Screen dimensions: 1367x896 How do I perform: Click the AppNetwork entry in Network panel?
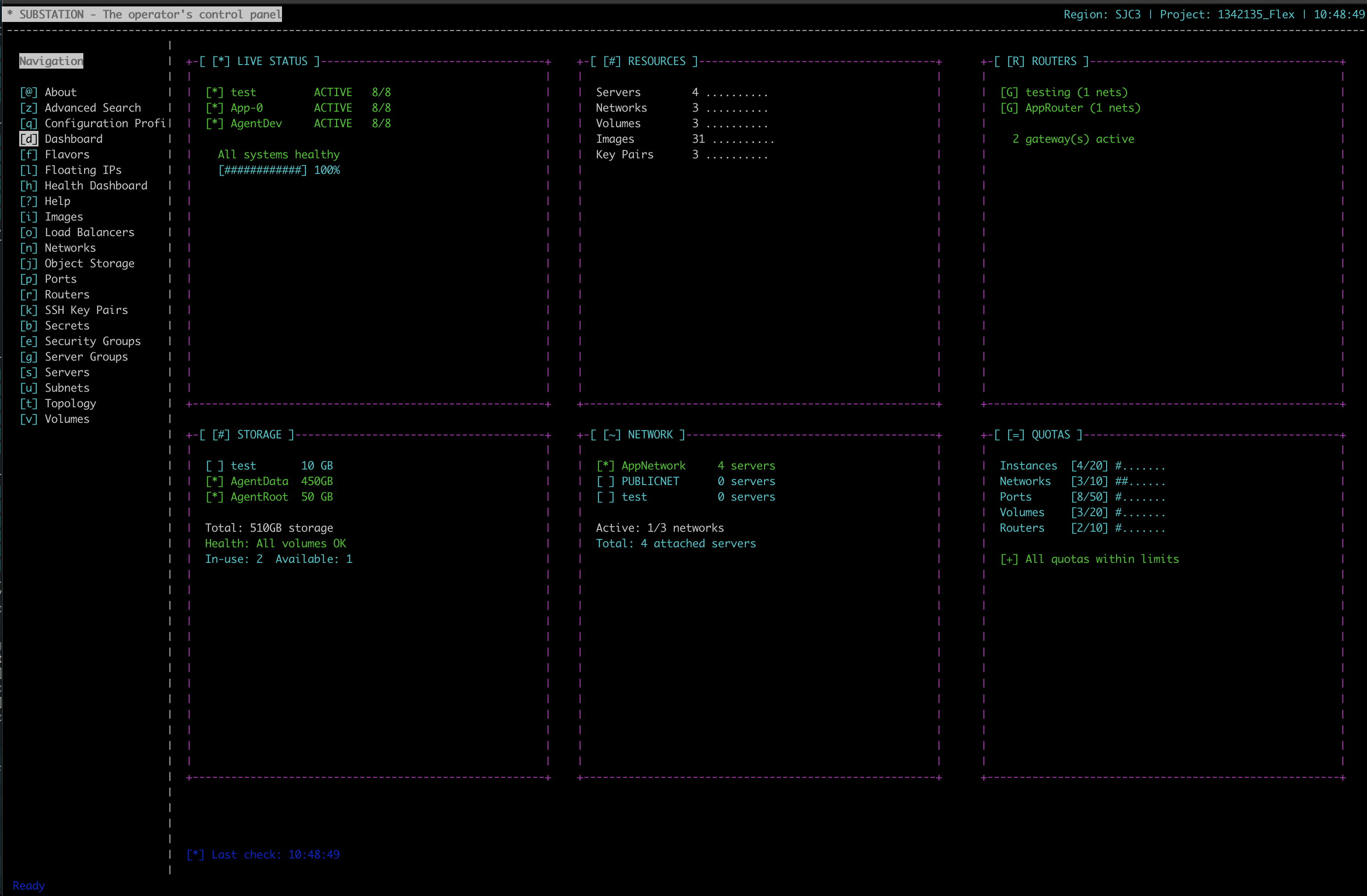tap(653, 465)
